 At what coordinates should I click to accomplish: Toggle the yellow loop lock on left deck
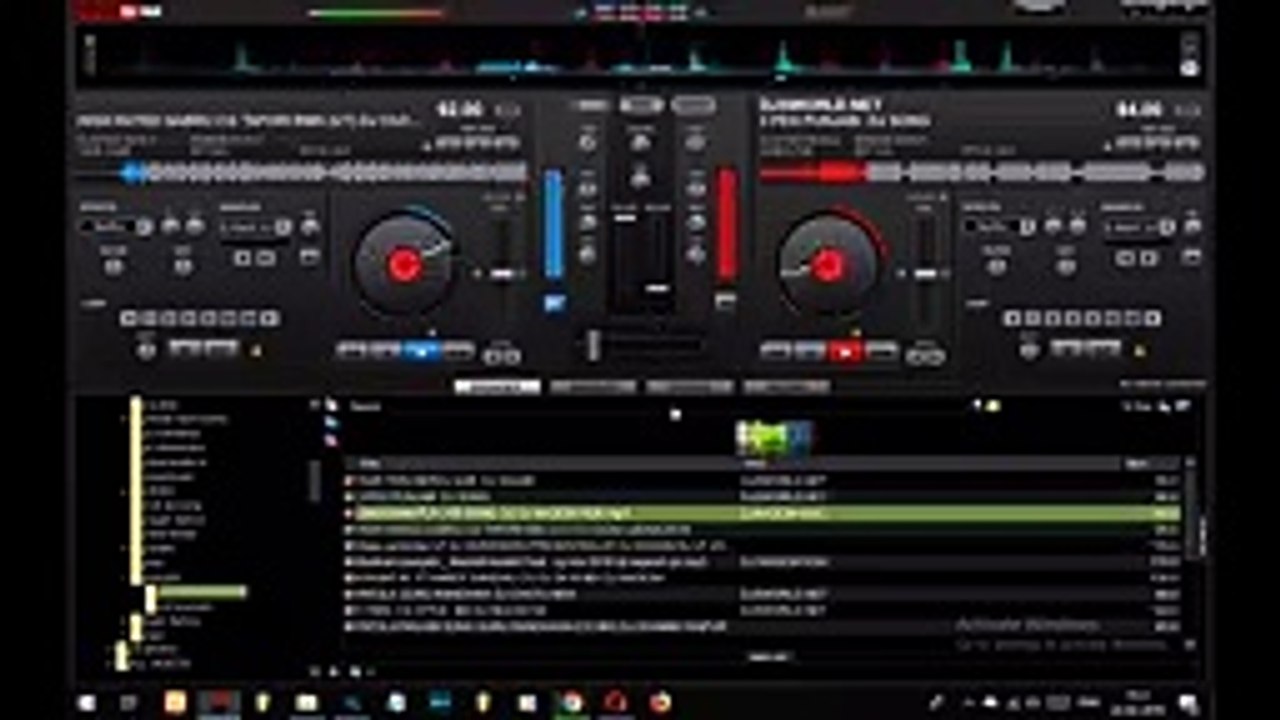click(x=256, y=351)
